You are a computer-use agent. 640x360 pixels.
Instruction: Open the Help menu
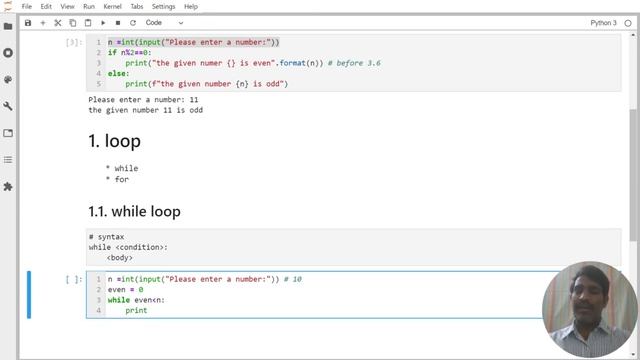pyautogui.click(x=191, y=7)
